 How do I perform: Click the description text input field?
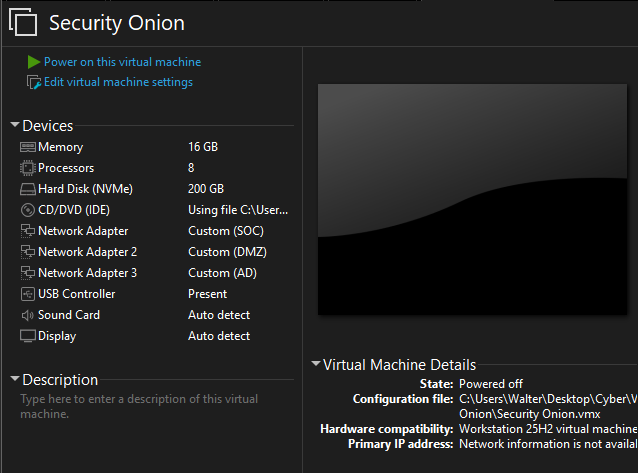(150, 407)
